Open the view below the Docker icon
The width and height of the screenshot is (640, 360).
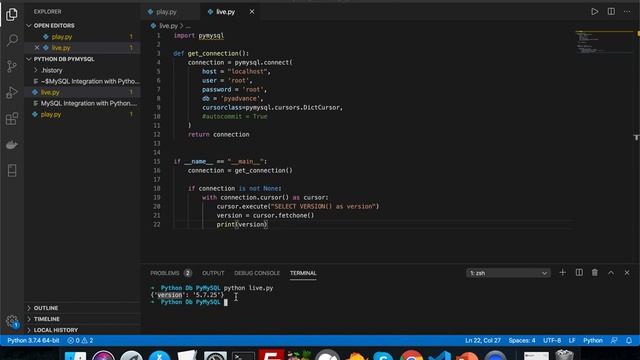12,171
